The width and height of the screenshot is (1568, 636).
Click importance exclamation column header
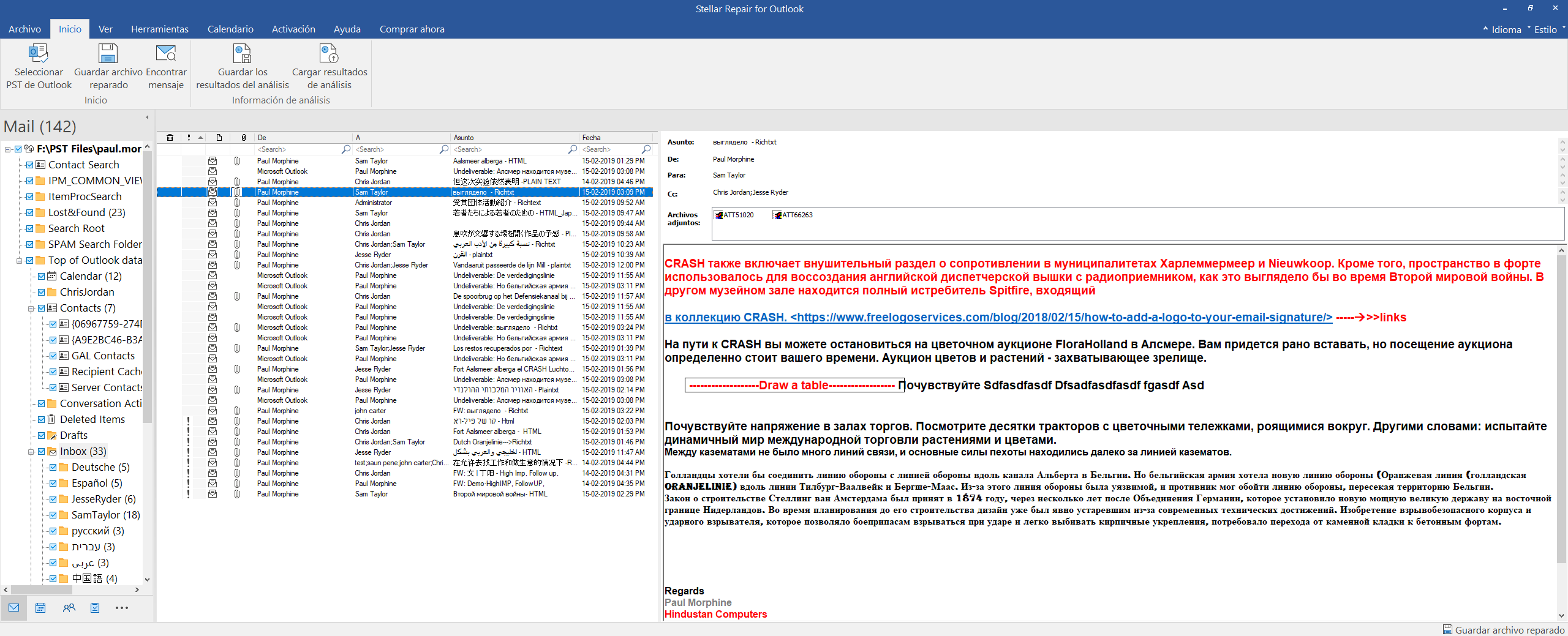189,138
